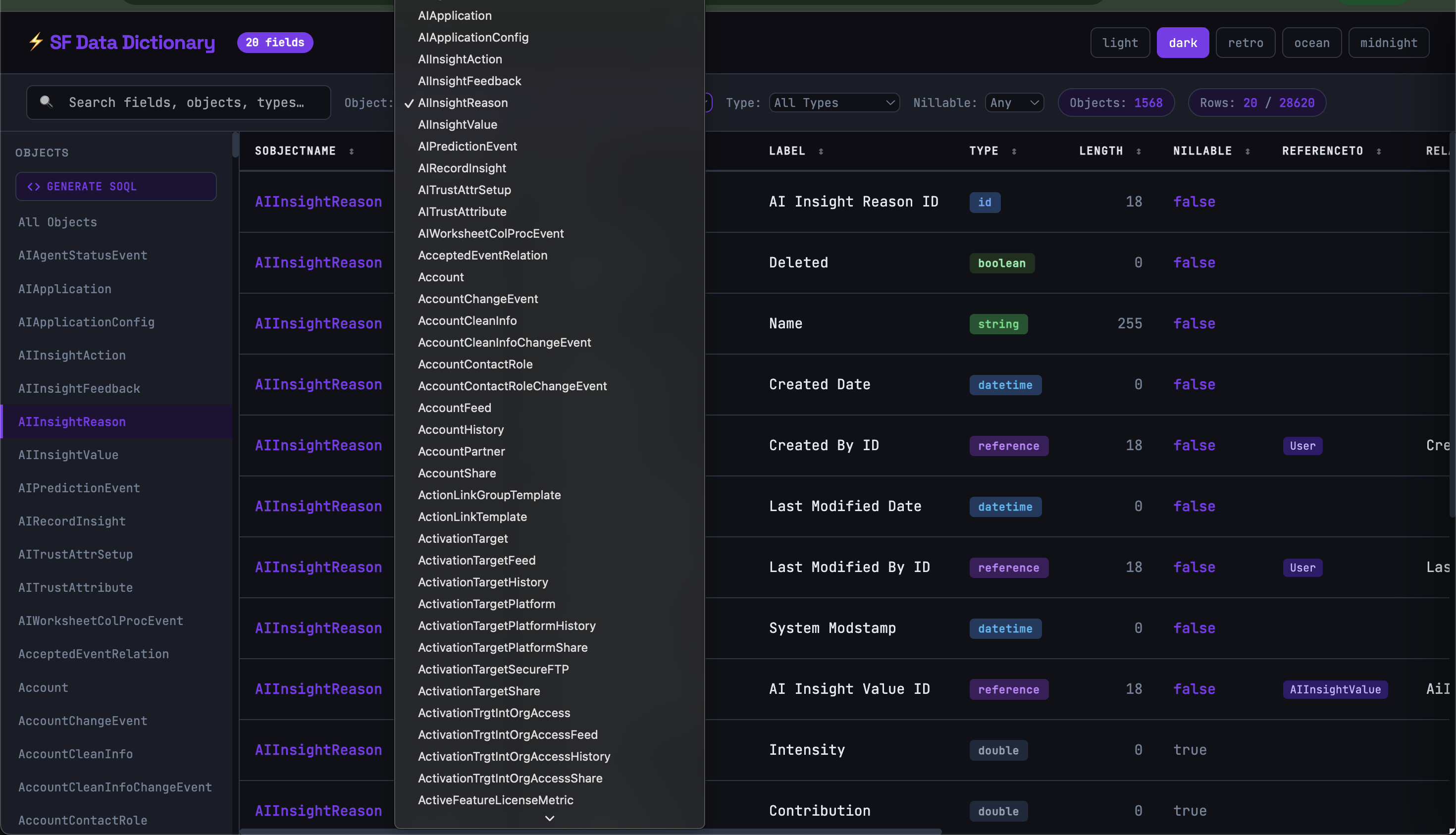
Task: Click the length value 255
Action: [1129, 323]
